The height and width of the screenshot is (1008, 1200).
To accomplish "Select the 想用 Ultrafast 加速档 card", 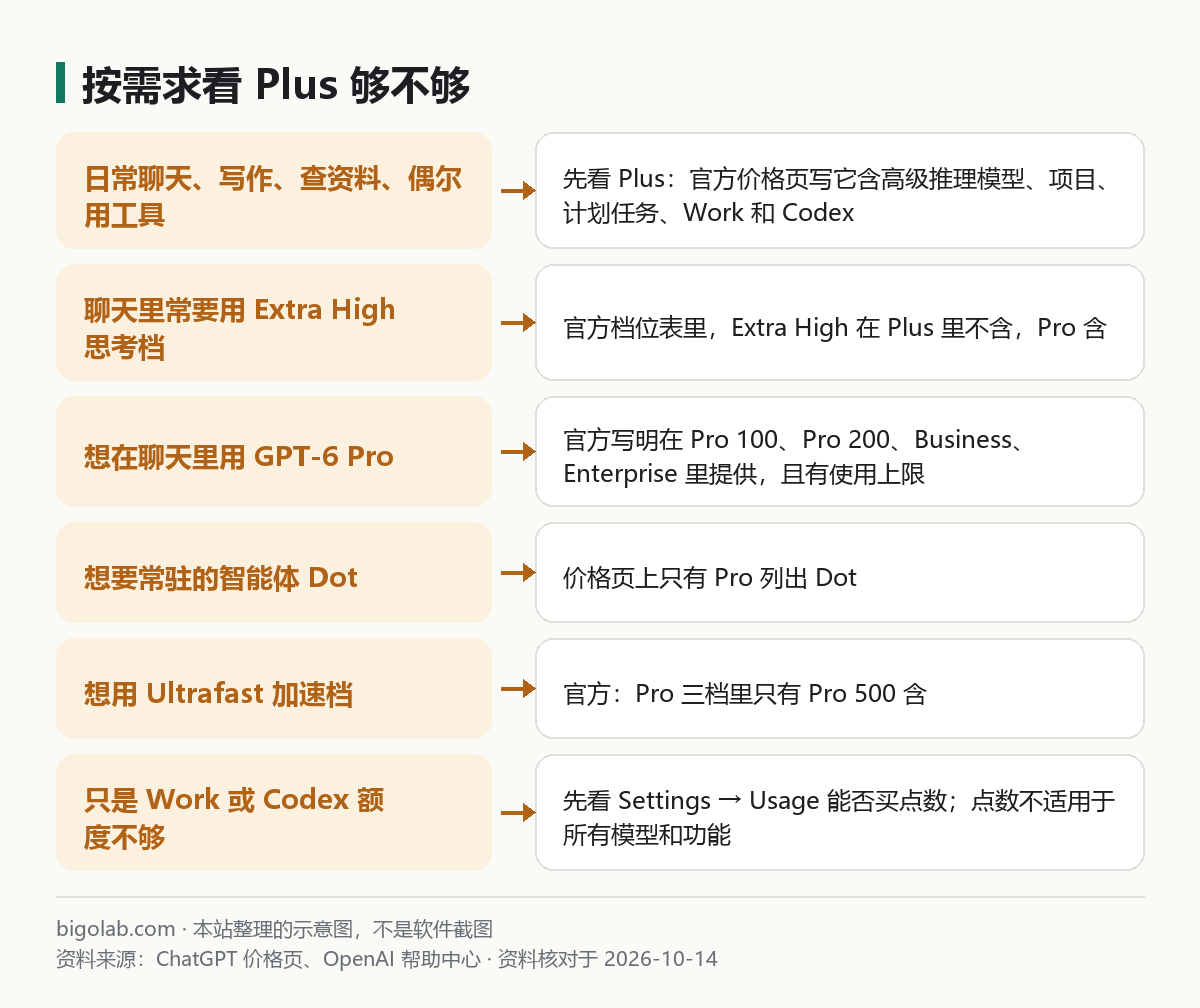I will click(x=274, y=689).
